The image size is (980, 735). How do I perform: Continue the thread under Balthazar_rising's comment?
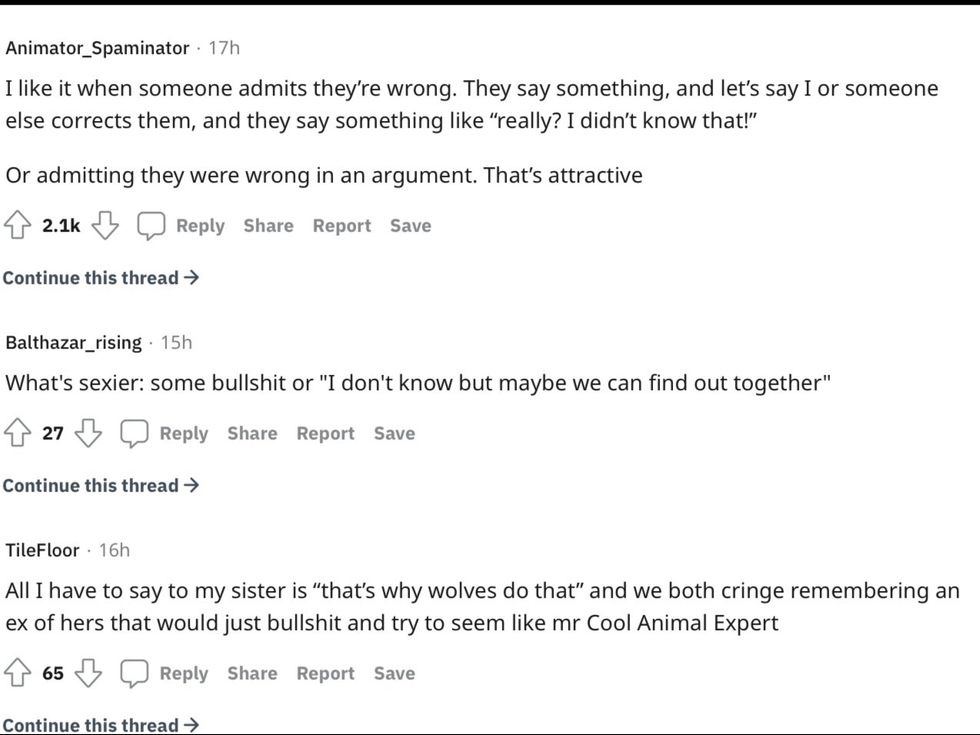[x=100, y=486]
